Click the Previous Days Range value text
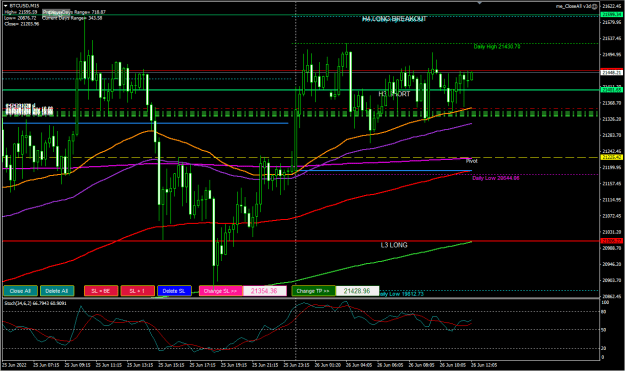625x371 pixels. tap(74, 12)
